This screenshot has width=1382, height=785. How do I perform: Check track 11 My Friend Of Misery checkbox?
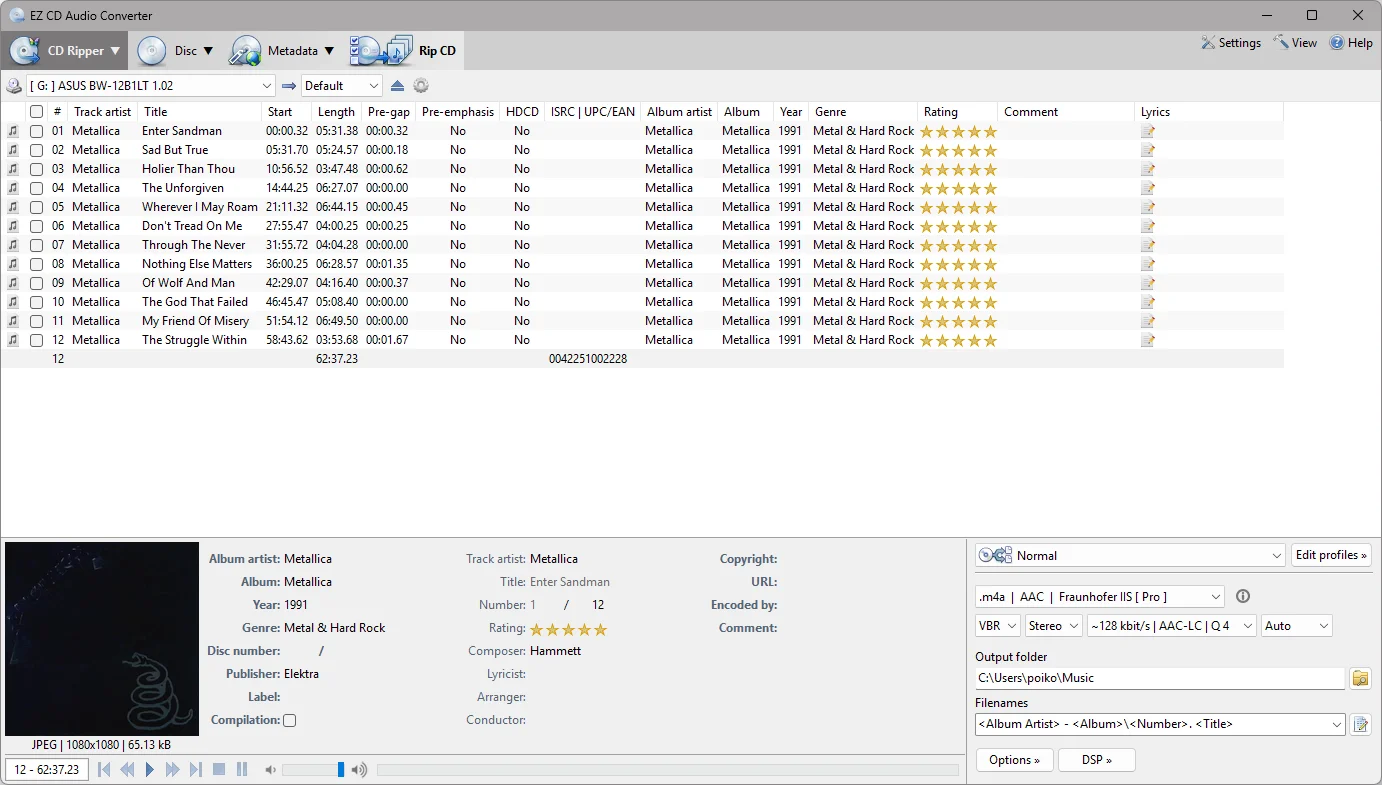37,321
